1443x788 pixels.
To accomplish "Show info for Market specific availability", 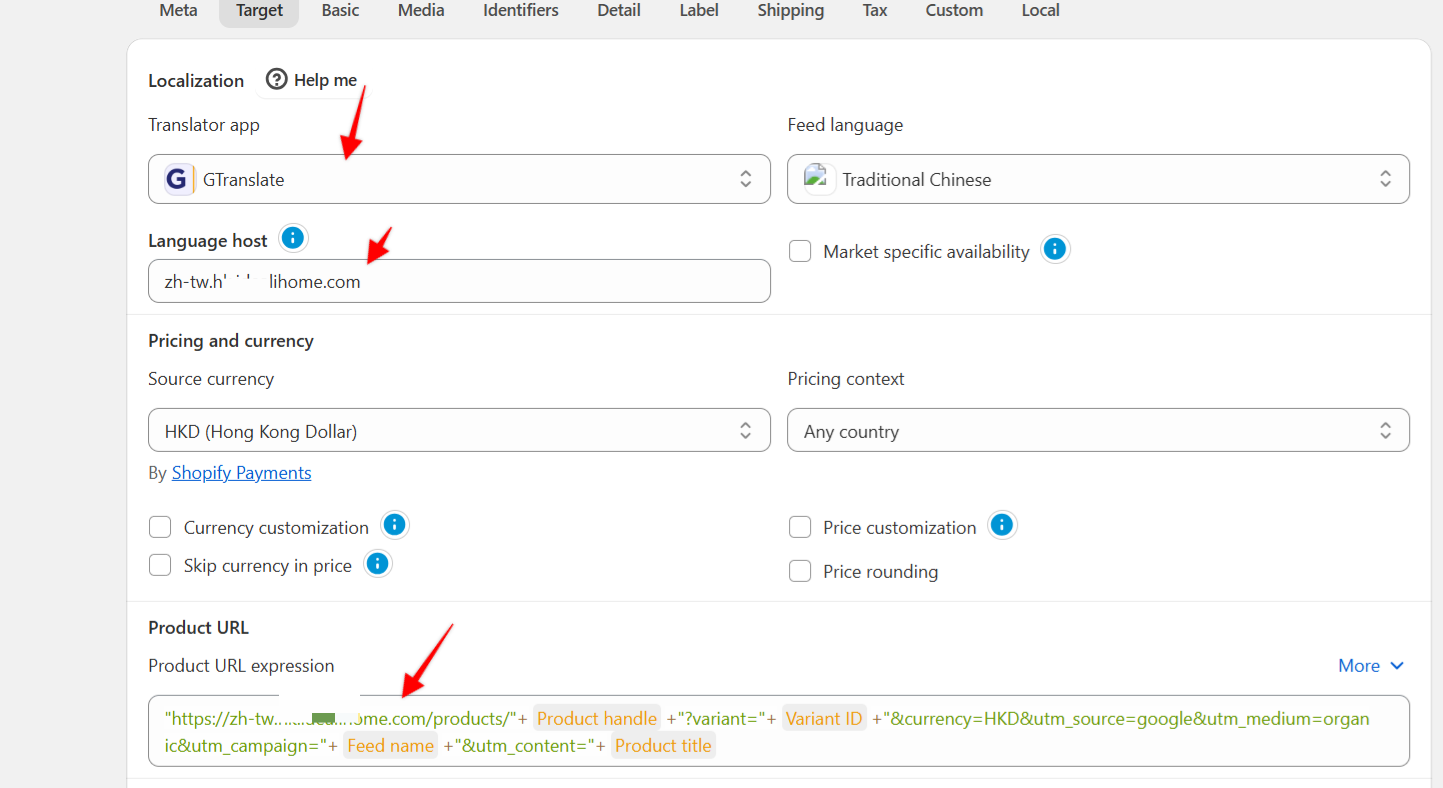I will 1054,249.
